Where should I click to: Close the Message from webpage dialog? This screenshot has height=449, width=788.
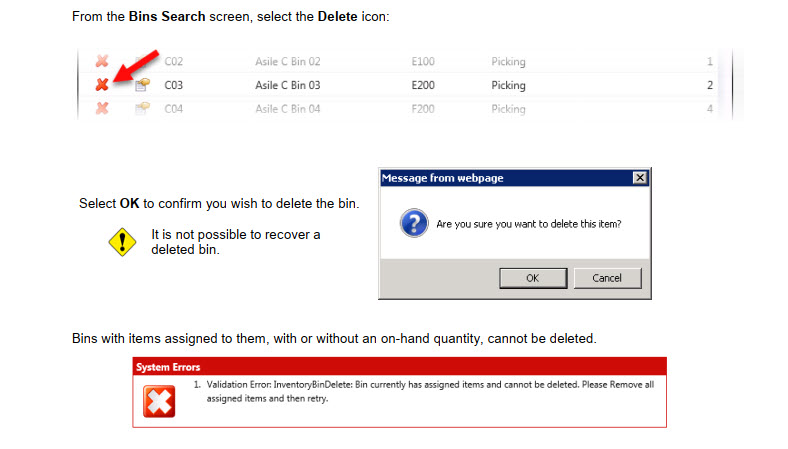click(639, 178)
